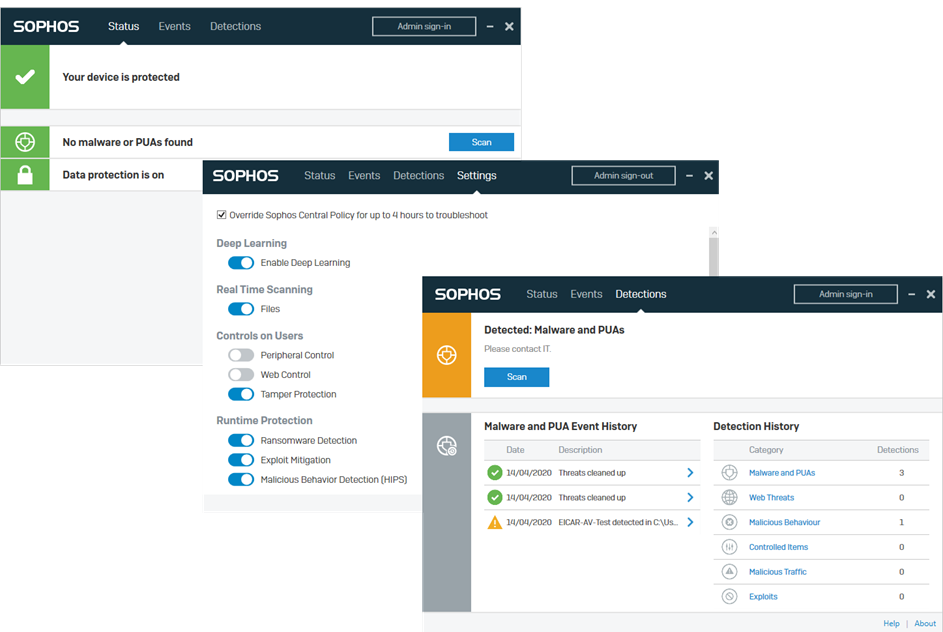Open the Settings tab
This screenshot has width=943, height=632.
coord(476,176)
